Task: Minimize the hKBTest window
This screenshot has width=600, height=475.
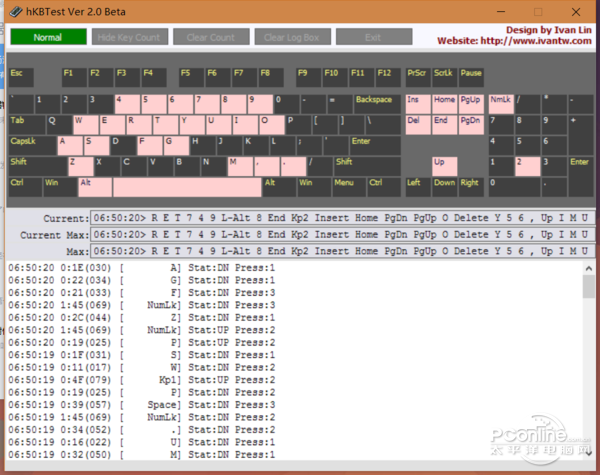Action: click(501, 12)
